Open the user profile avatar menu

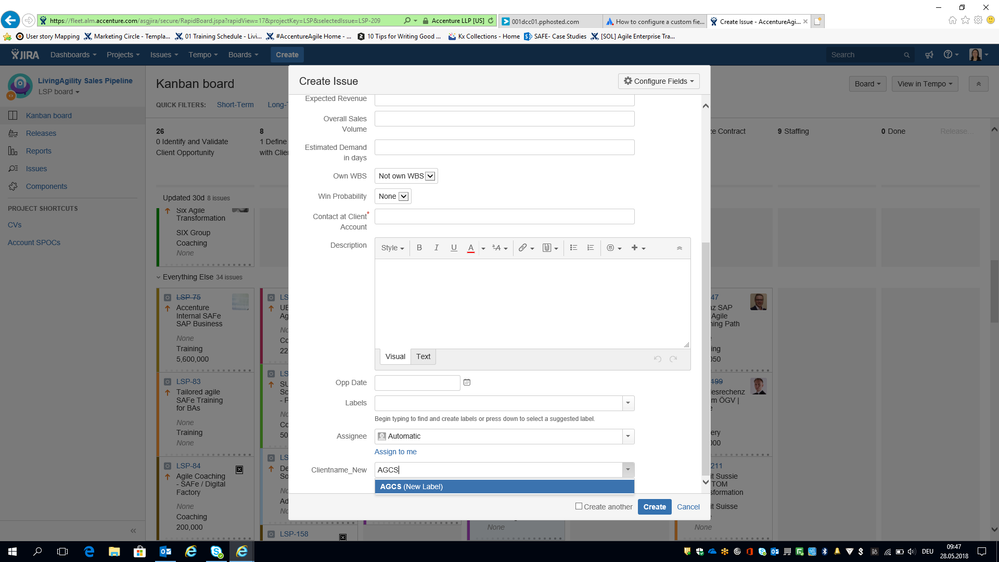pos(978,55)
